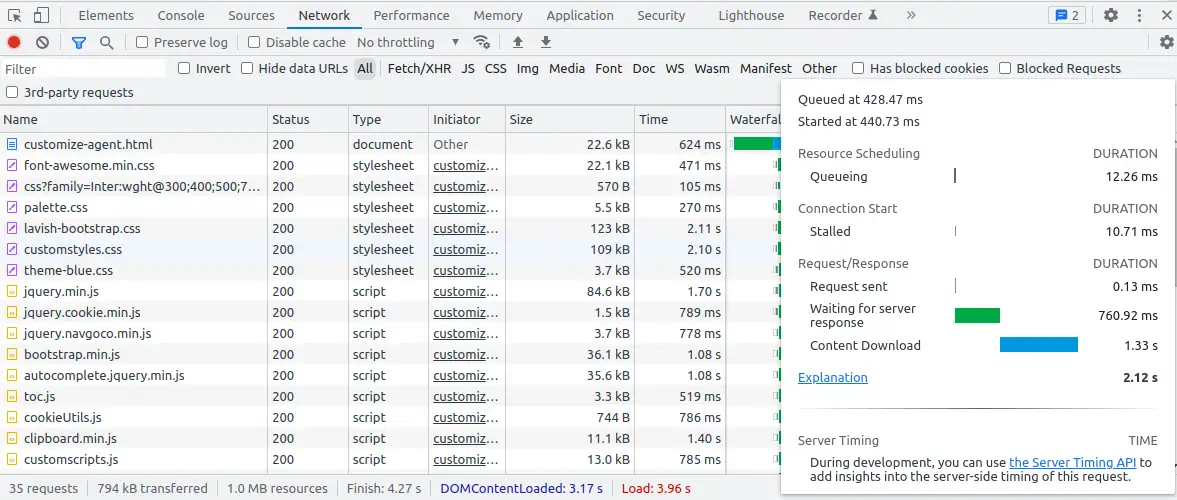Image resolution: width=1177 pixels, height=500 pixels.
Task: Click the blue Content Download timing bar
Action: click(x=1039, y=345)
